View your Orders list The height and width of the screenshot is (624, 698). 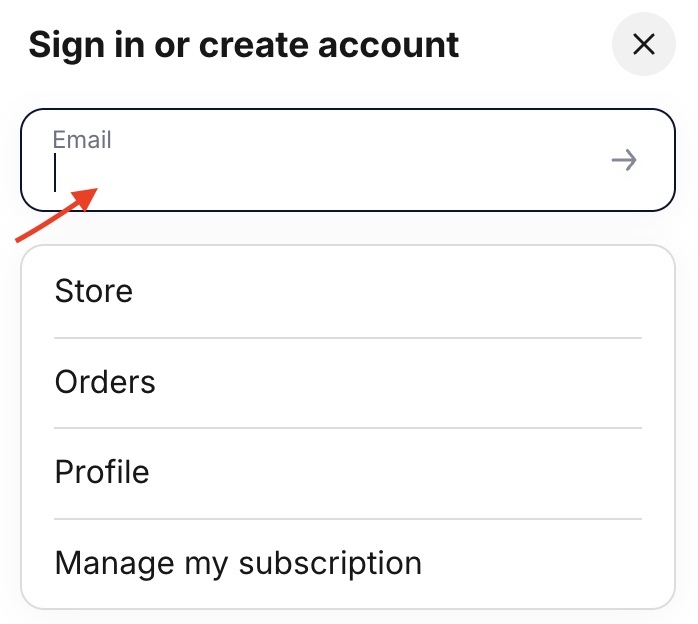pos(348,382)
